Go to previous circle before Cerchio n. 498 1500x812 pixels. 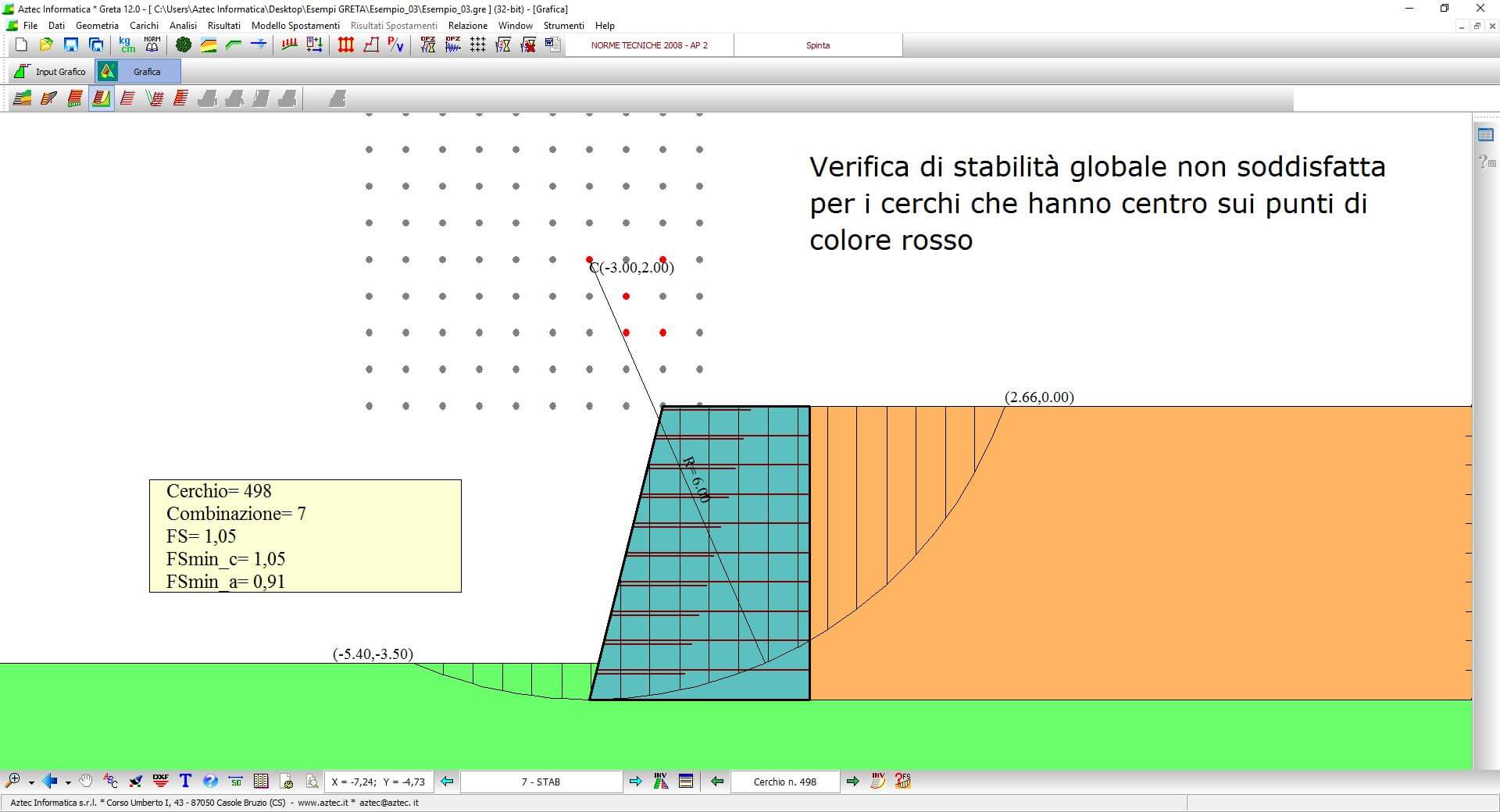point(717,782)
